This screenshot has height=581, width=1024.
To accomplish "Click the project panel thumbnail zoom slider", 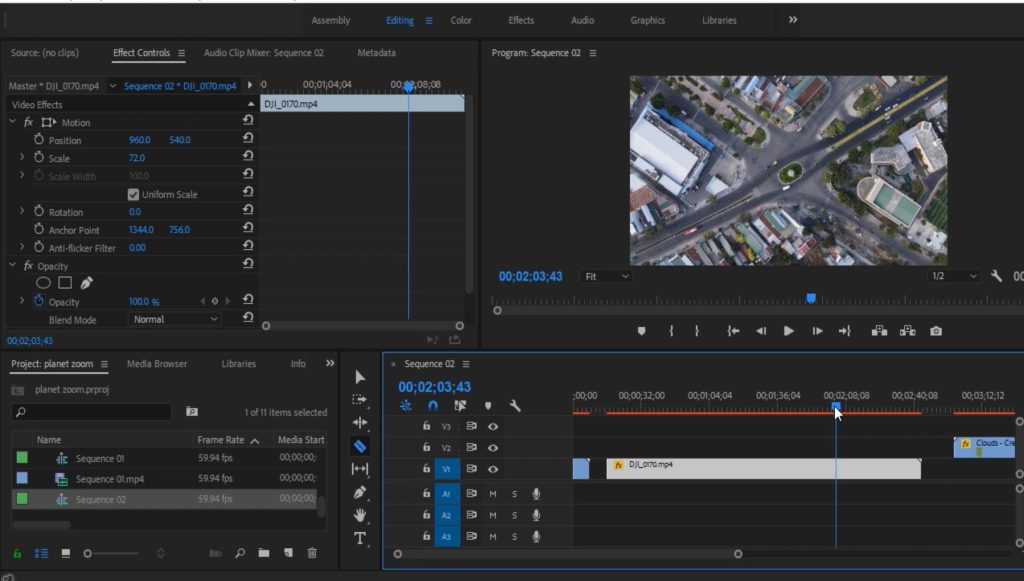I will pos(89,553).
